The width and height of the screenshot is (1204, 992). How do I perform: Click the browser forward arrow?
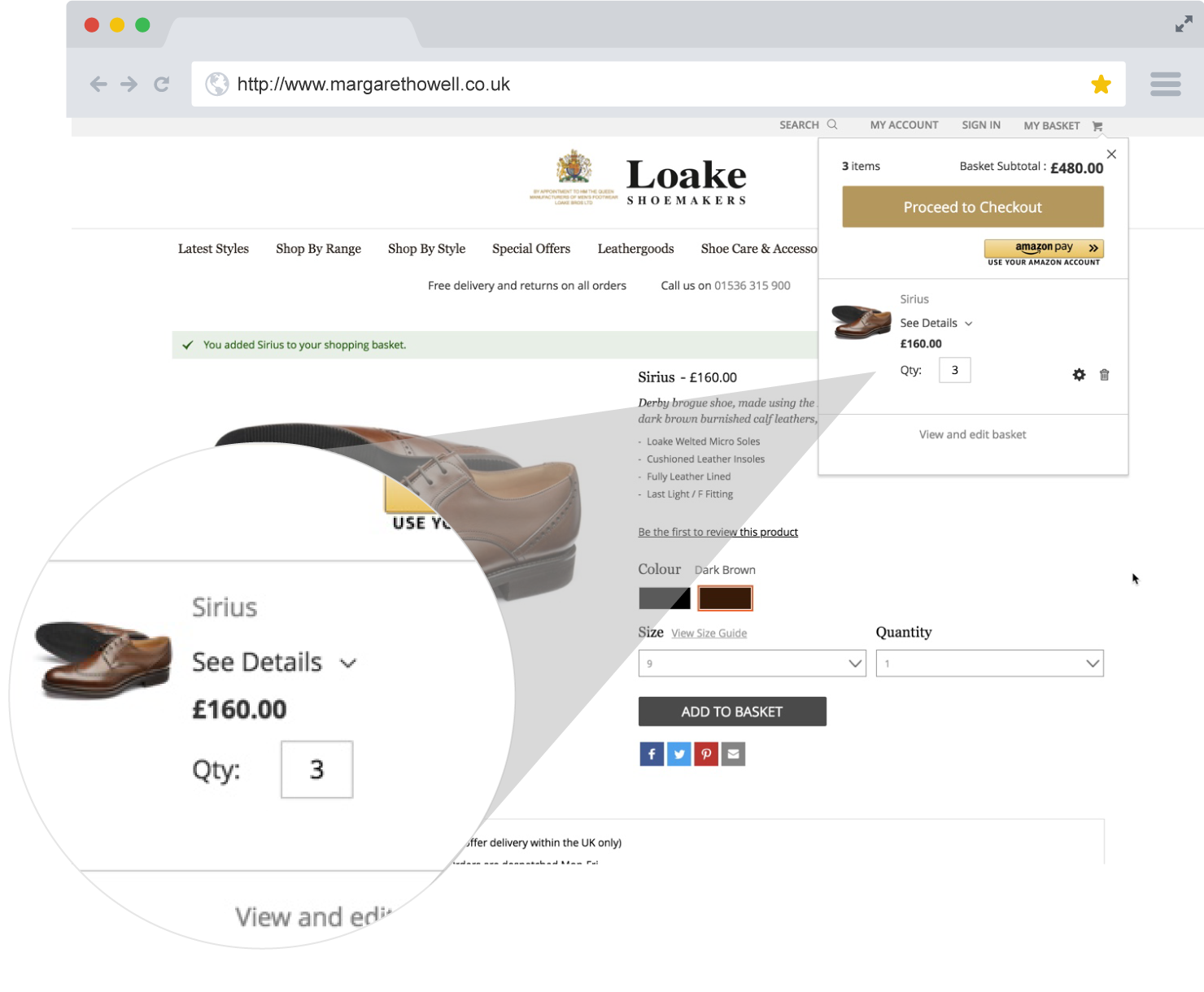(x=129, y=84)
